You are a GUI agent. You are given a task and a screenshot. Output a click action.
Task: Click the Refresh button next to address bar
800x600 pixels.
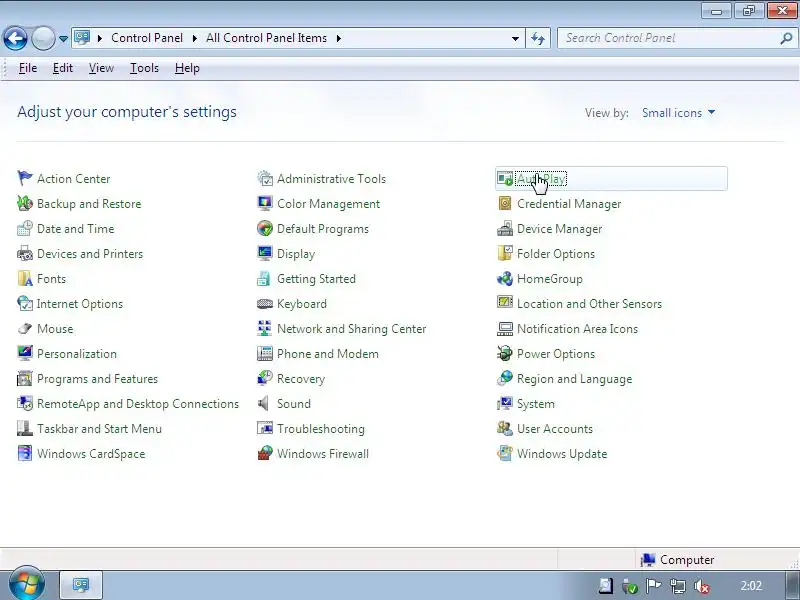pos(538,38)
